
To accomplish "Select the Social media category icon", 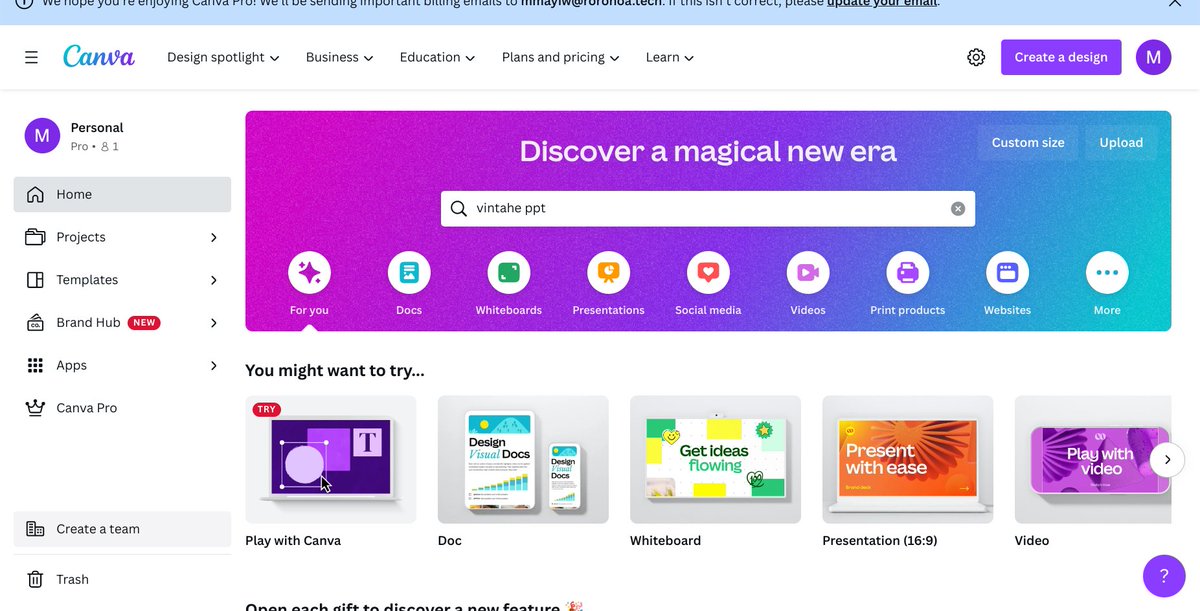I will (x=708, y=272).
